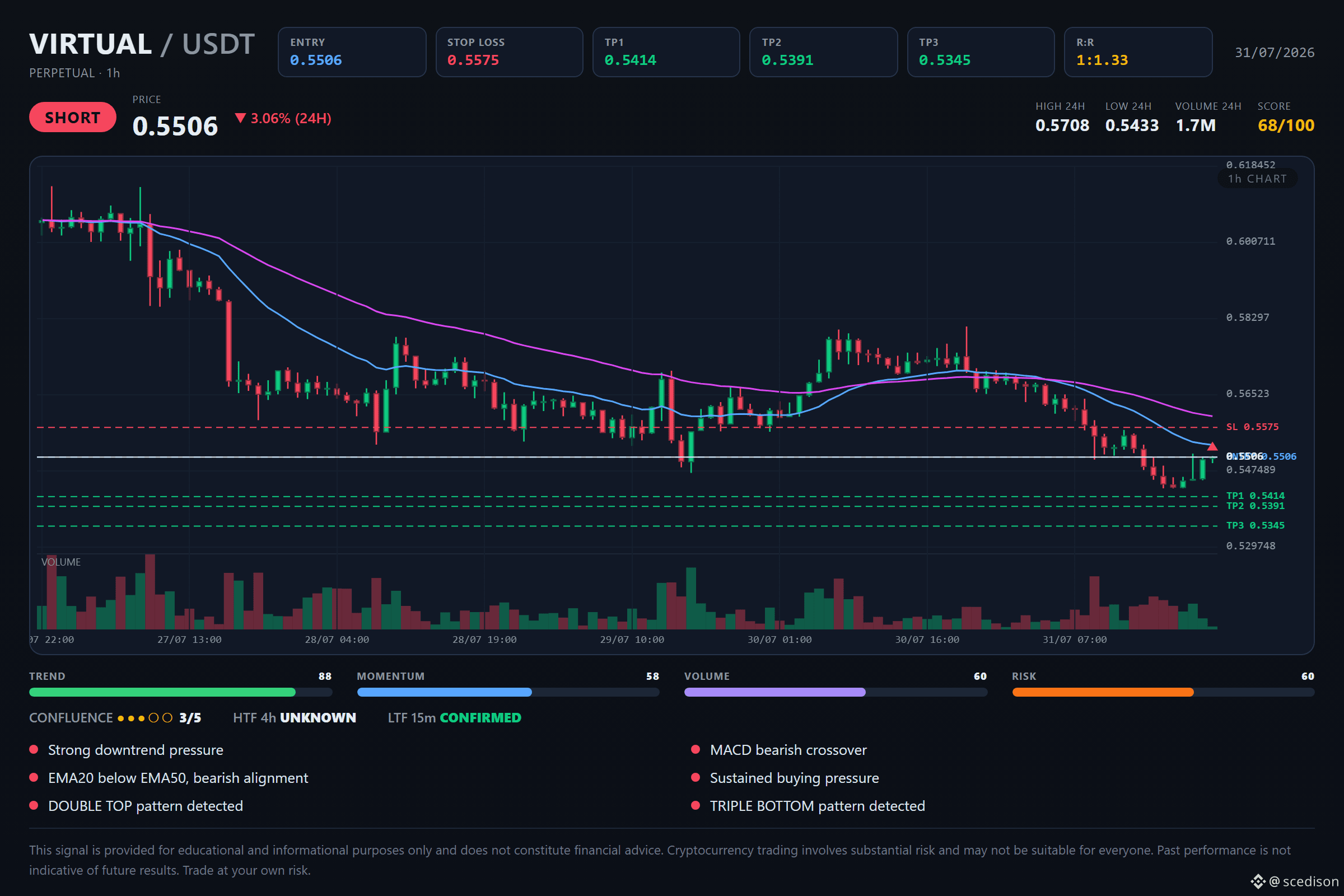Select the TP3 card in the header
1344x896 pixels.
point(981,52)
